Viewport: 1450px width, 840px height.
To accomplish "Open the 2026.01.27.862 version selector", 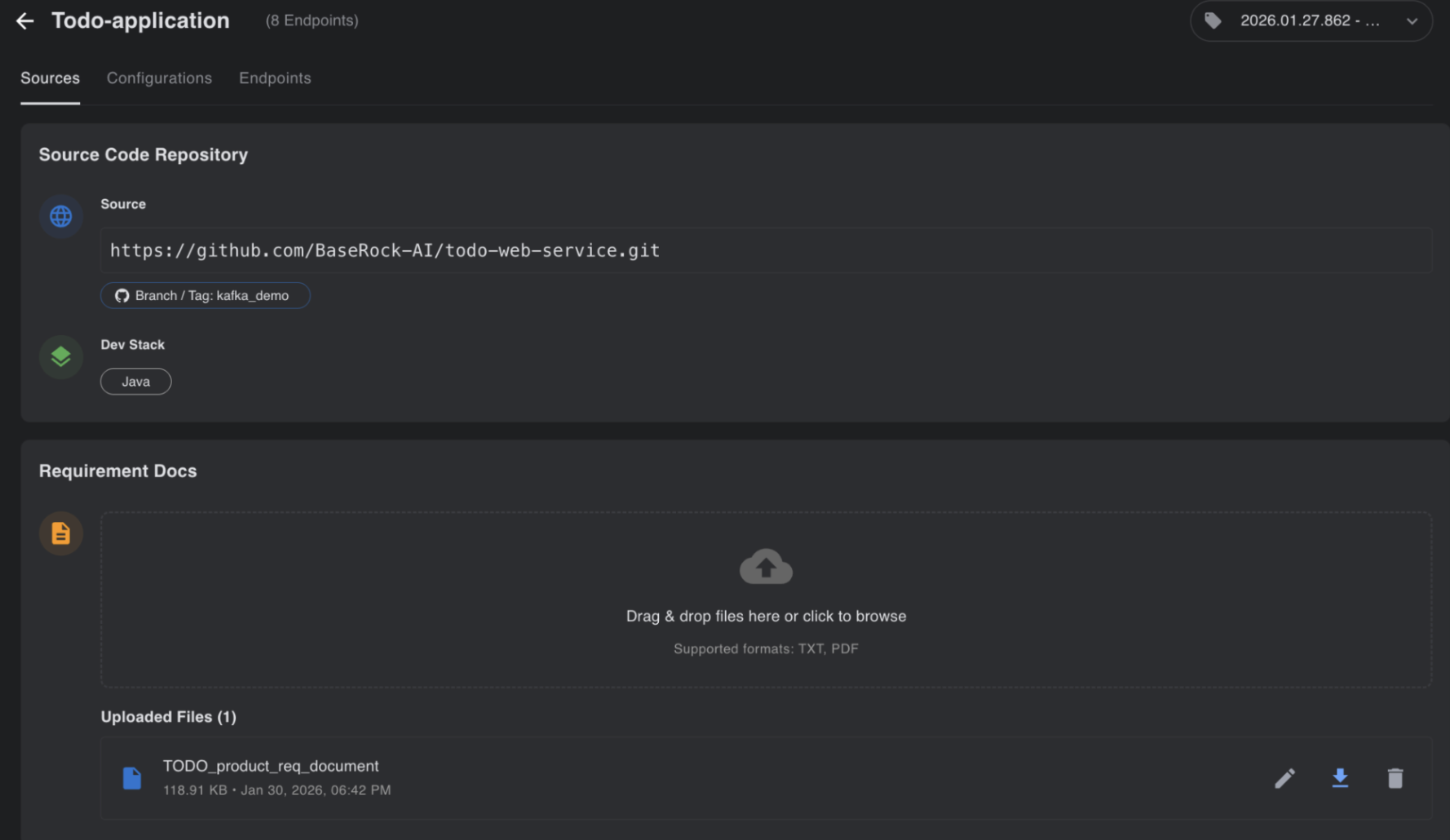I will coord(1309,21).
